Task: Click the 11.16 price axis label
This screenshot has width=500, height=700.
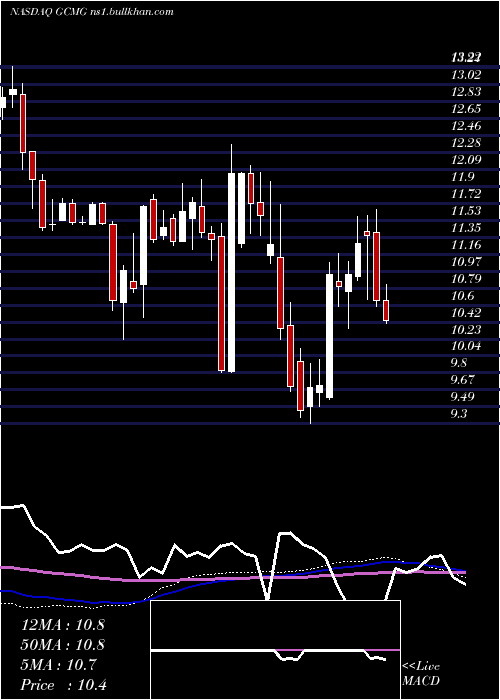Action: tap(466, 245)
